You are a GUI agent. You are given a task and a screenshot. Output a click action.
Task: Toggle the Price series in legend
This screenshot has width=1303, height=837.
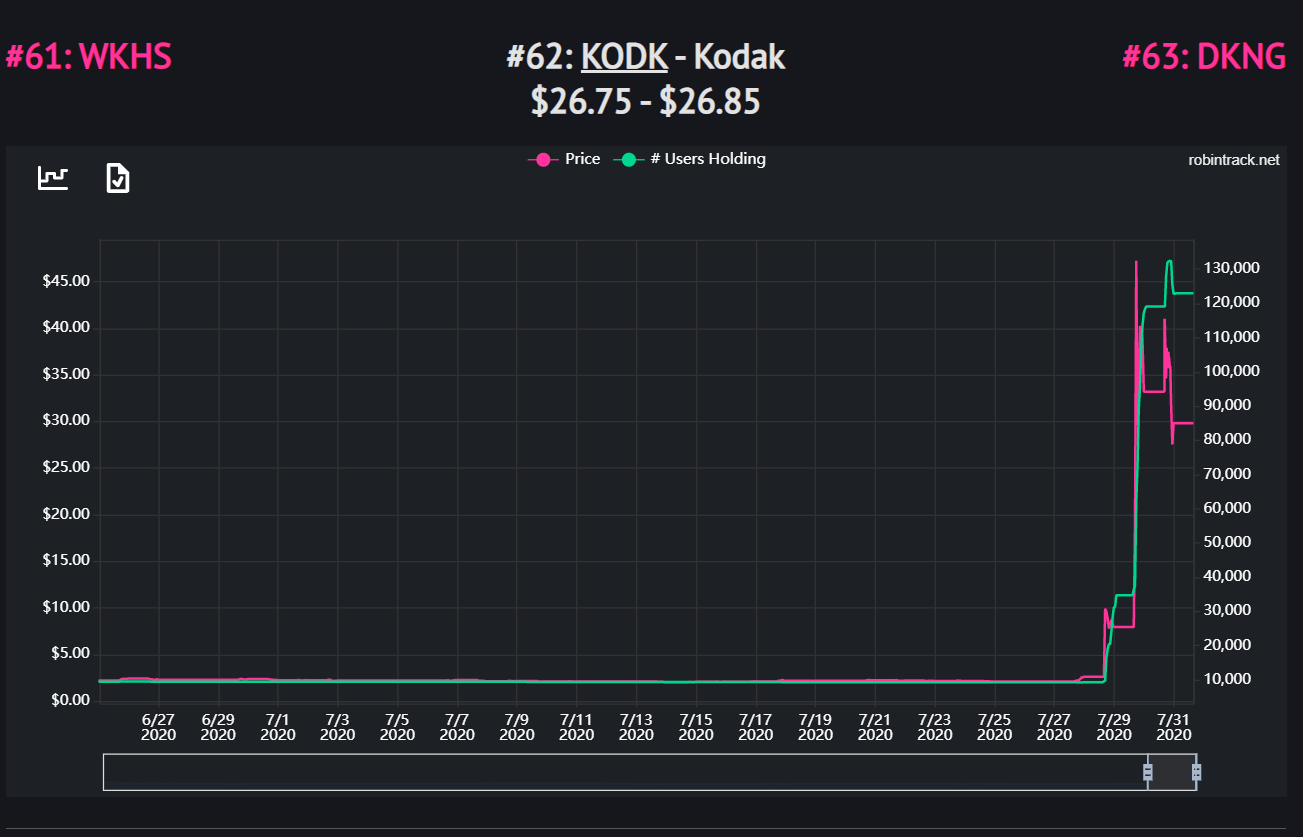coord(564,159)
